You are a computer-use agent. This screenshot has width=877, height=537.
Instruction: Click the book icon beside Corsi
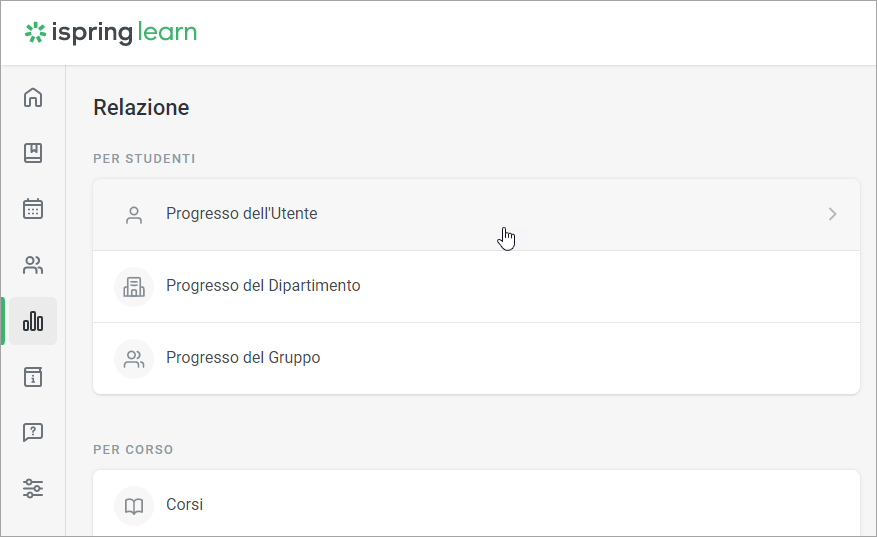click(134, 506)
